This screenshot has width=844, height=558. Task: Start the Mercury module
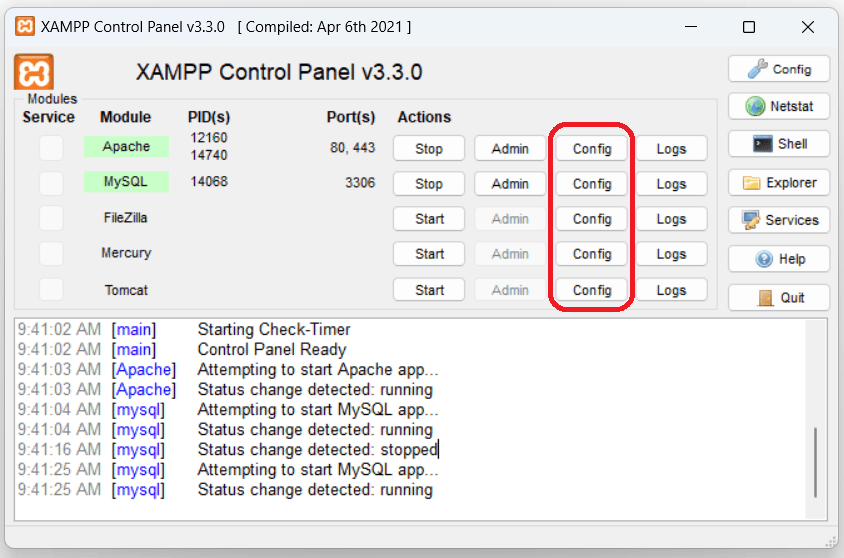tap(428, 254)
